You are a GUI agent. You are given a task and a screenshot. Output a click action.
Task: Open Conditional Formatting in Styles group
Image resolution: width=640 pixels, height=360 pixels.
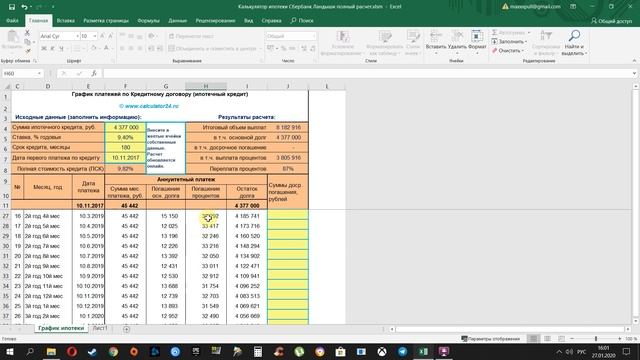(342, 43)
